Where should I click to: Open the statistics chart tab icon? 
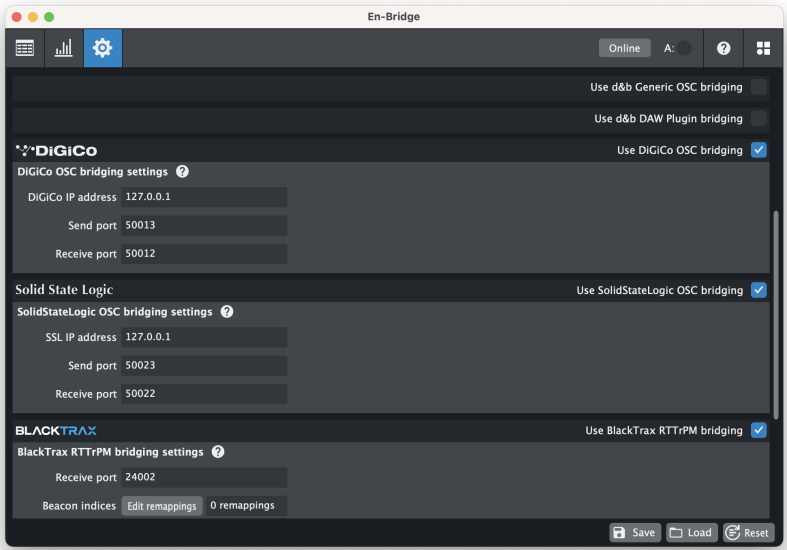[63, 48]
